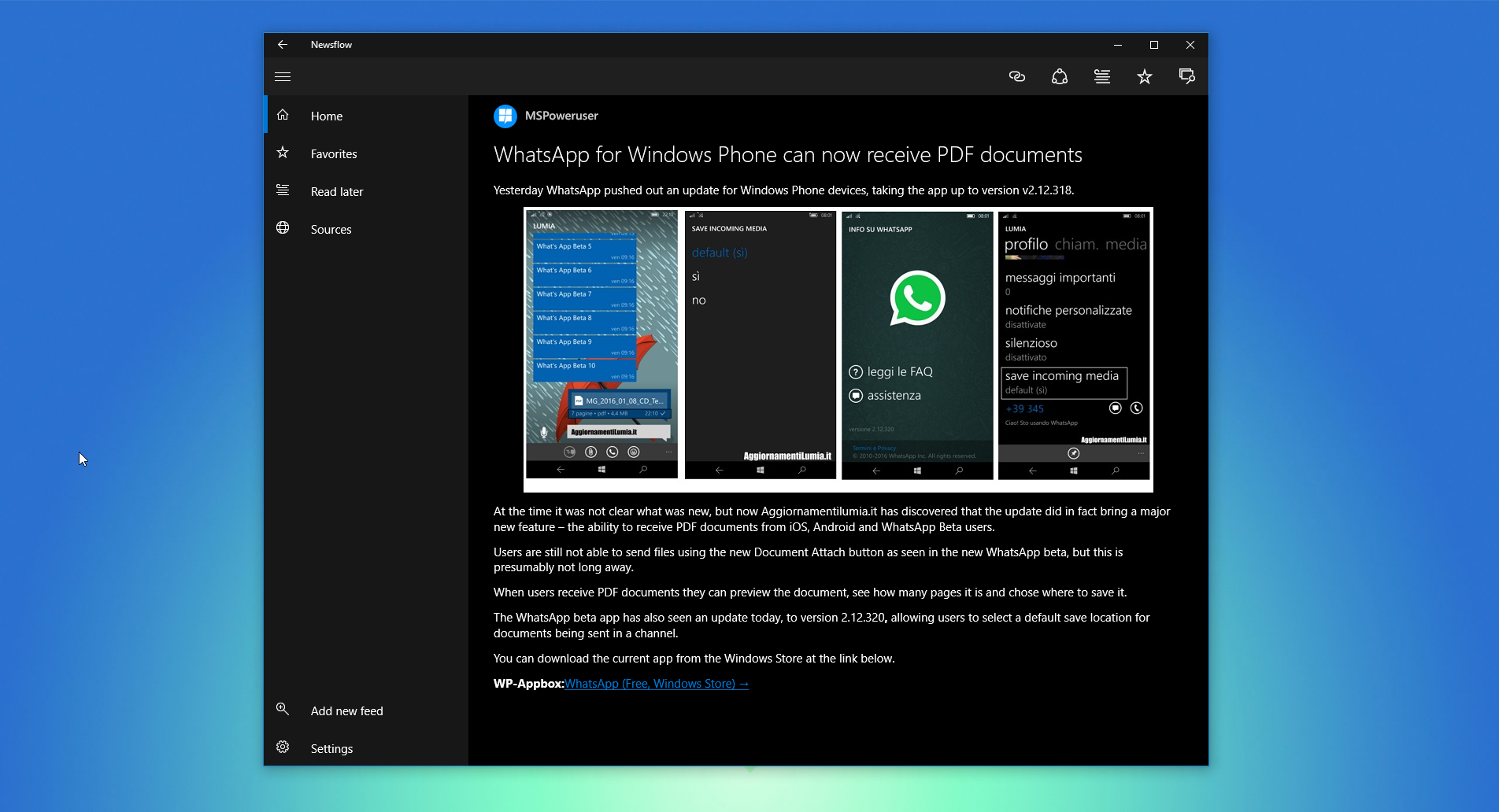The height and width of the screenshot is (812, 1499).
Task: Open Read later section
Action: [x=366, y=191]
